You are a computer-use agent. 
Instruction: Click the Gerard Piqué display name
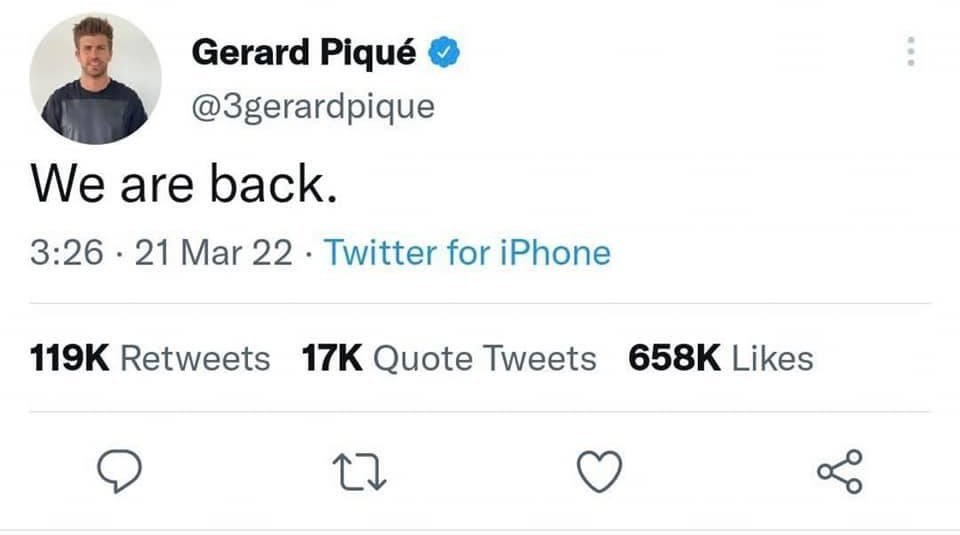pos(304,53)
